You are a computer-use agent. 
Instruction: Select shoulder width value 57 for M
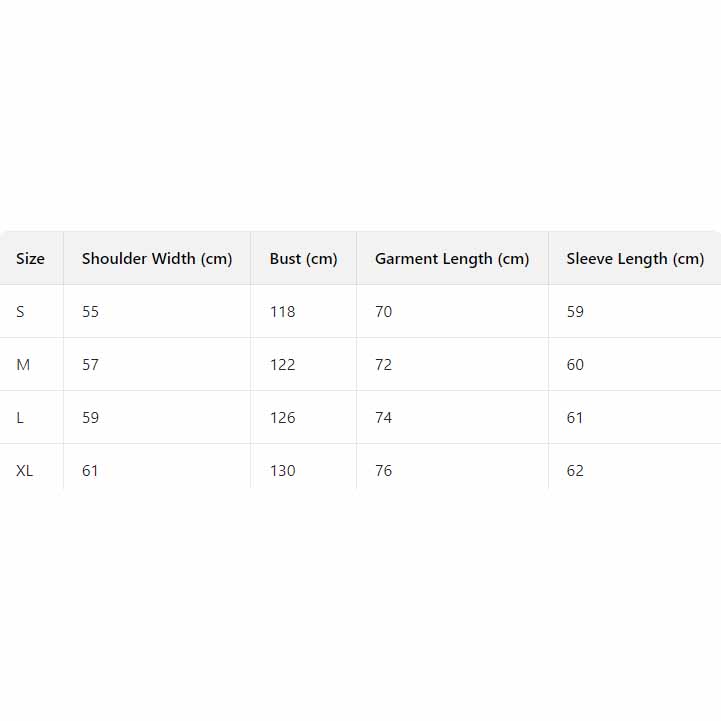(x=91, y=365)
